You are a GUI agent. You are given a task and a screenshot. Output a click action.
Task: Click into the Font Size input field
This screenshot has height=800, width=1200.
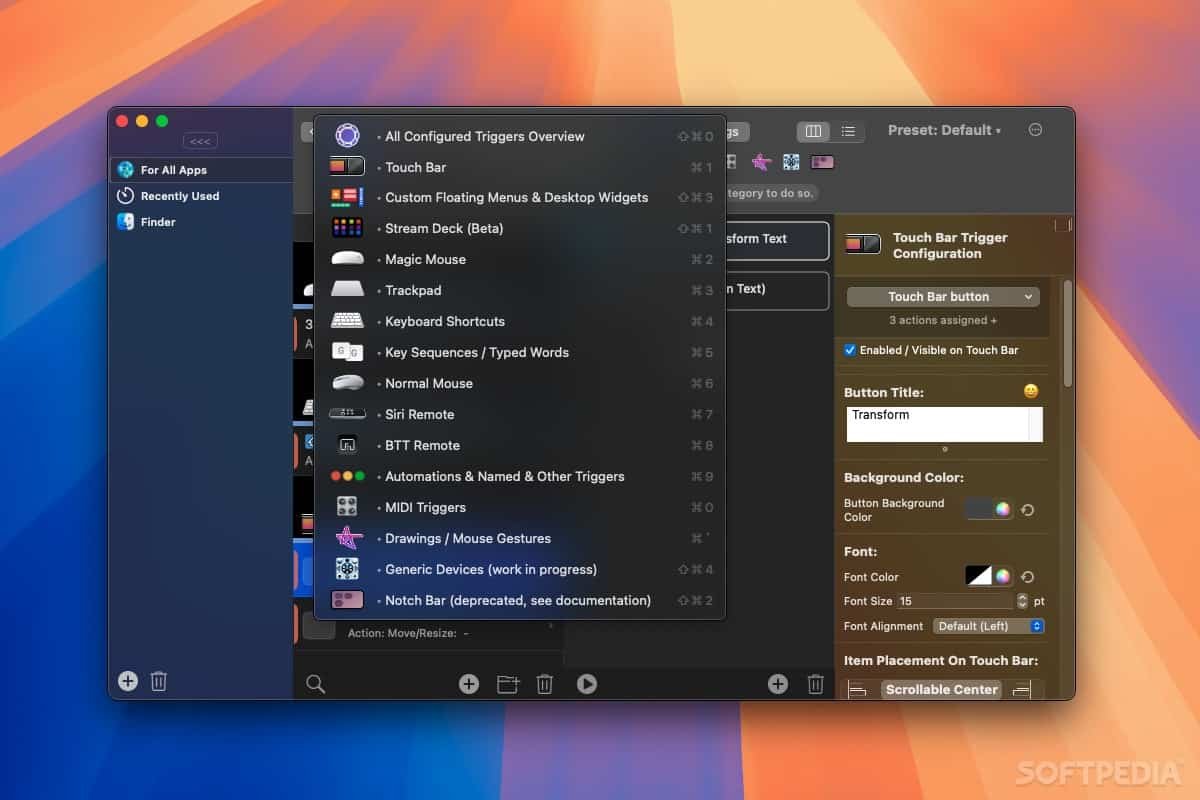(954, 601)
